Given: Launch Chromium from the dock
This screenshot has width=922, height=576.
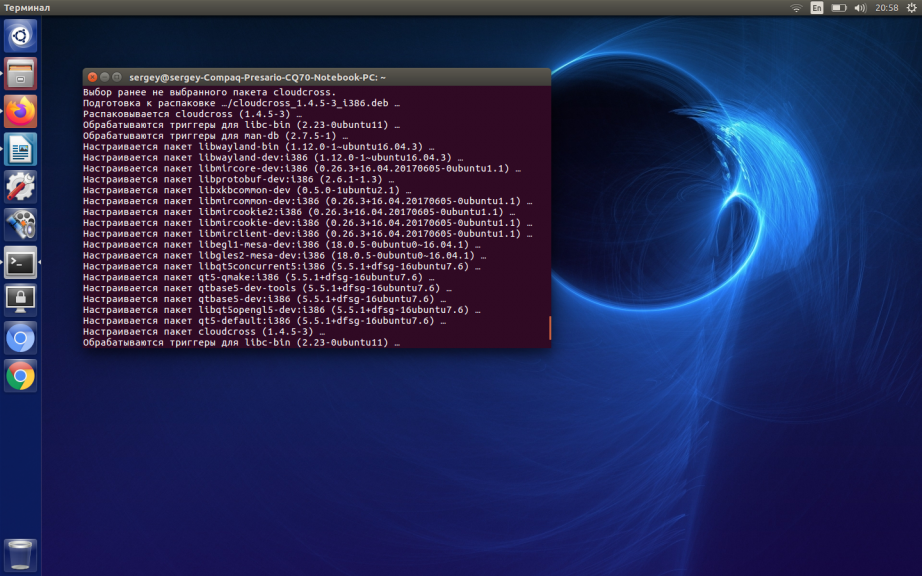Looking at the screenshot, I should [x=20, y=338].
